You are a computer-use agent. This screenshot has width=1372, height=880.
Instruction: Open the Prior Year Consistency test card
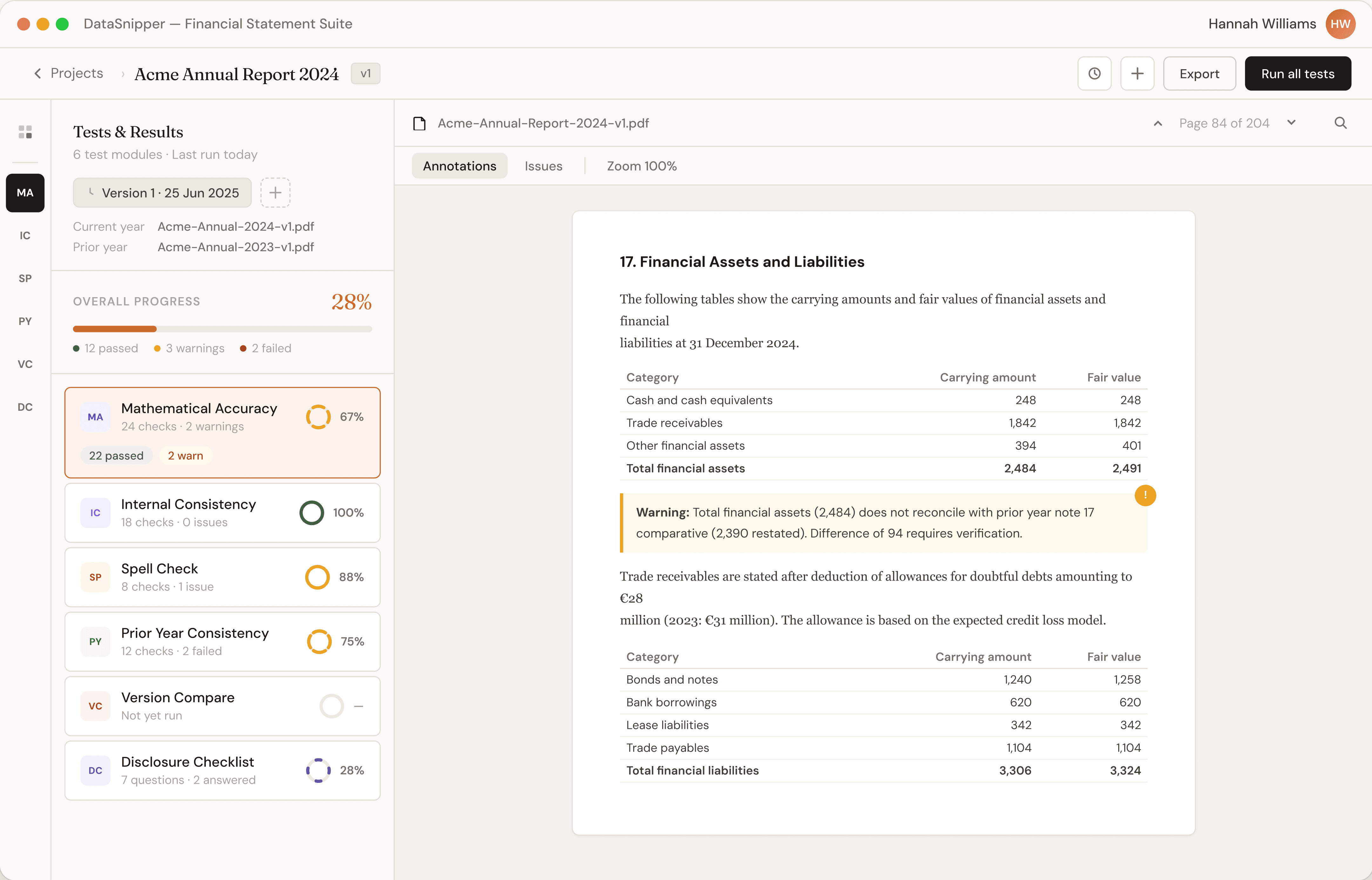[222, 641]
